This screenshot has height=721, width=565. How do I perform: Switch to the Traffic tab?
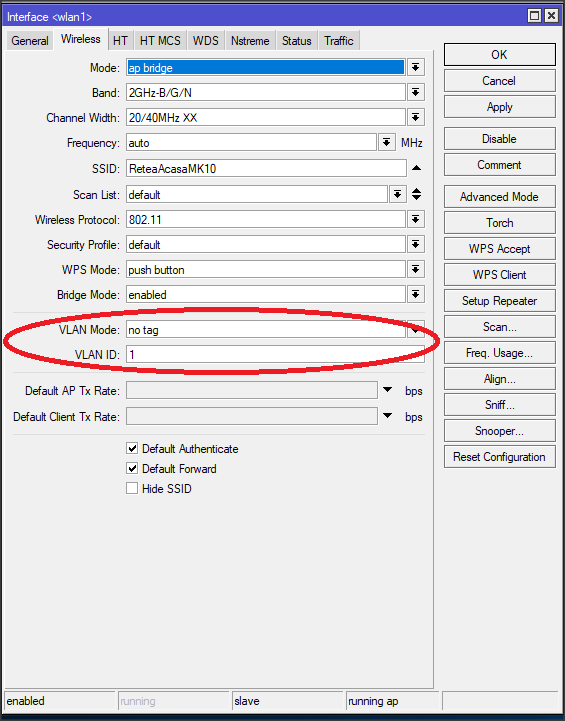339,40
